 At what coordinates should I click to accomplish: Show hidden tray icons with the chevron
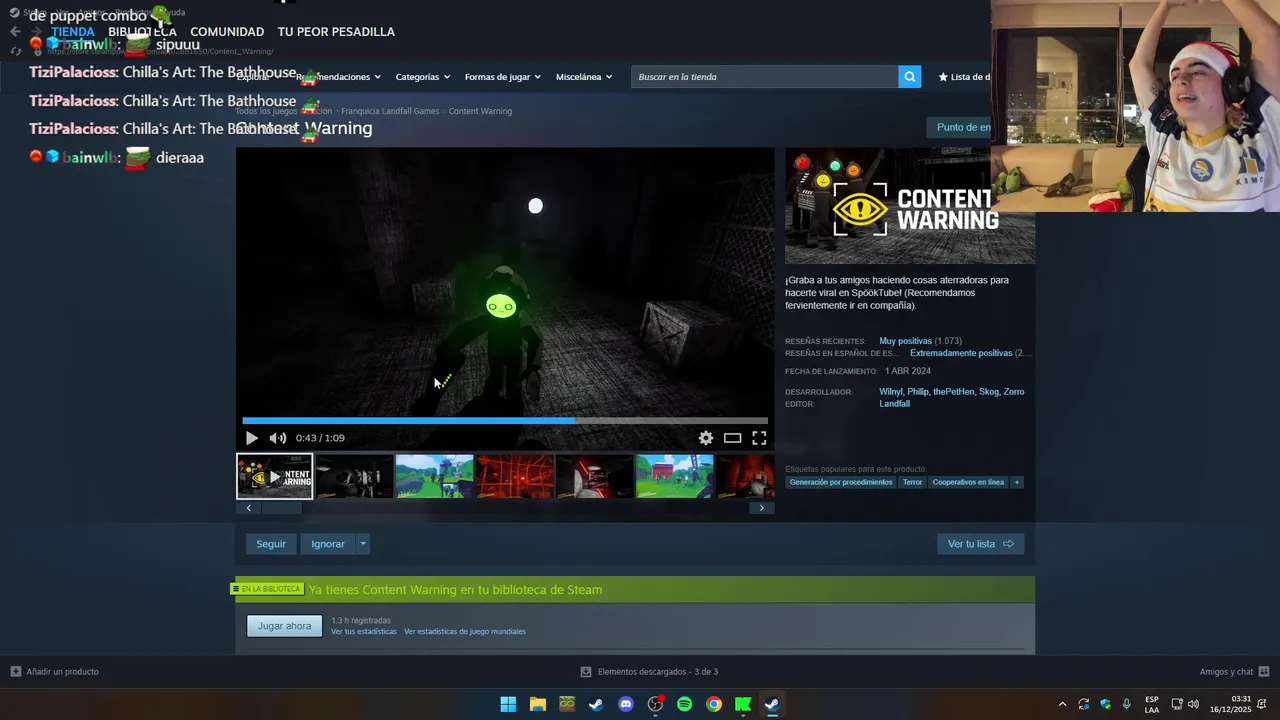[1062, 704]
